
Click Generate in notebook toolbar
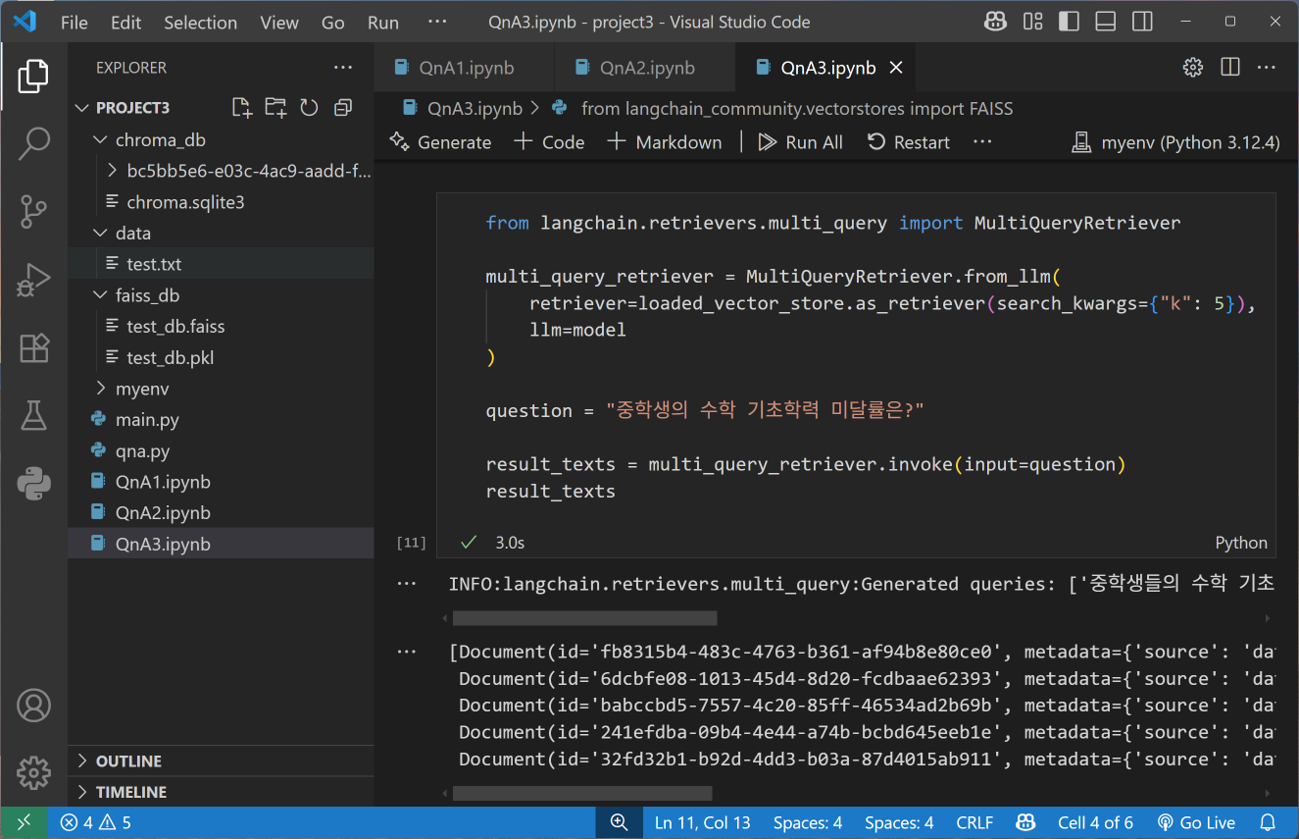(441, 142)
